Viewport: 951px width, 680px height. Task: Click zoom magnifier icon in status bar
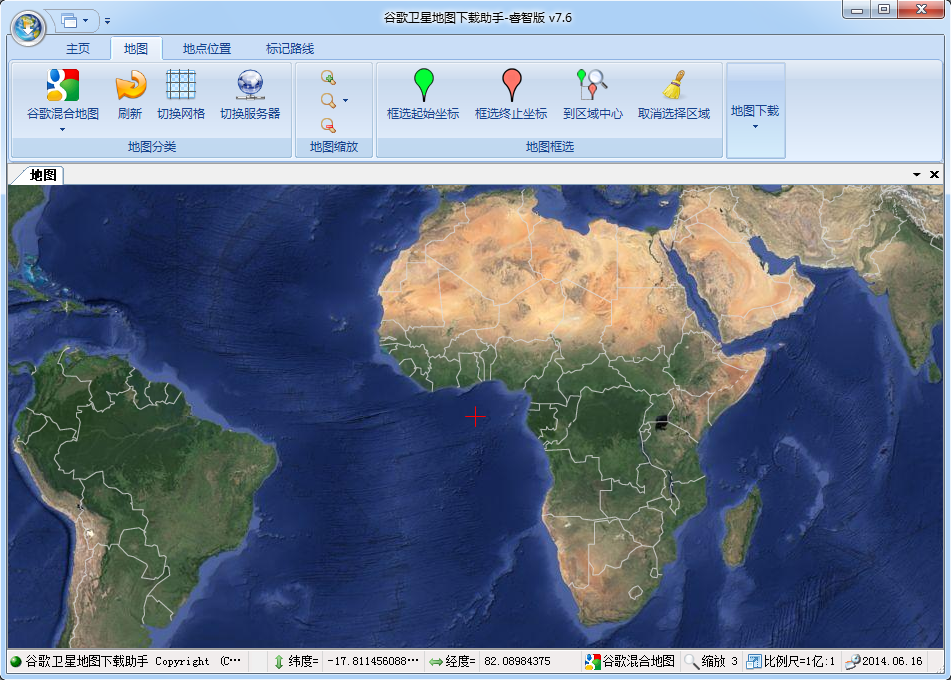pos(691,661)
